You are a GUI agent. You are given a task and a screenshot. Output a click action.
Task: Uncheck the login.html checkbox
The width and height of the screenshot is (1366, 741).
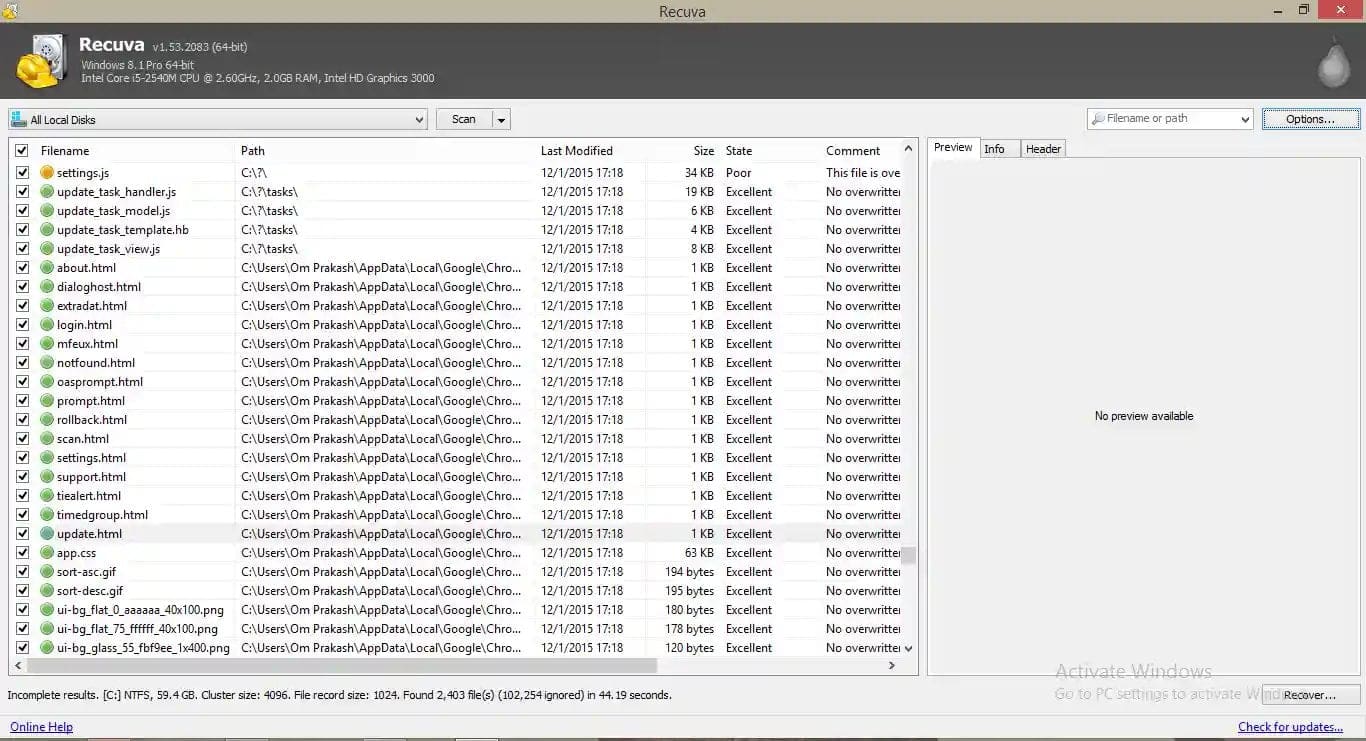[22, 325]
